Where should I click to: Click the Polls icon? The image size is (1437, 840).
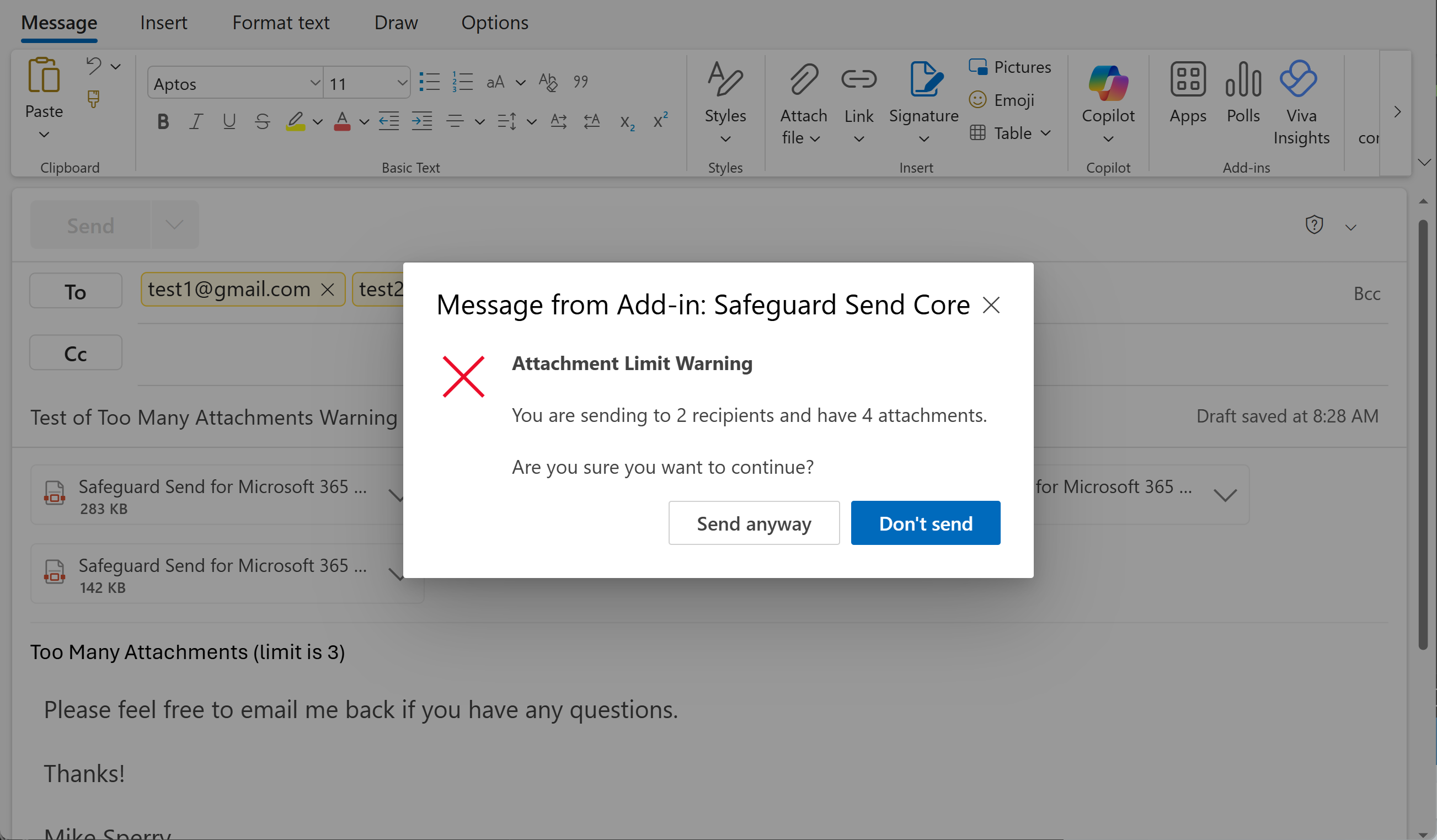(1243, 79)
